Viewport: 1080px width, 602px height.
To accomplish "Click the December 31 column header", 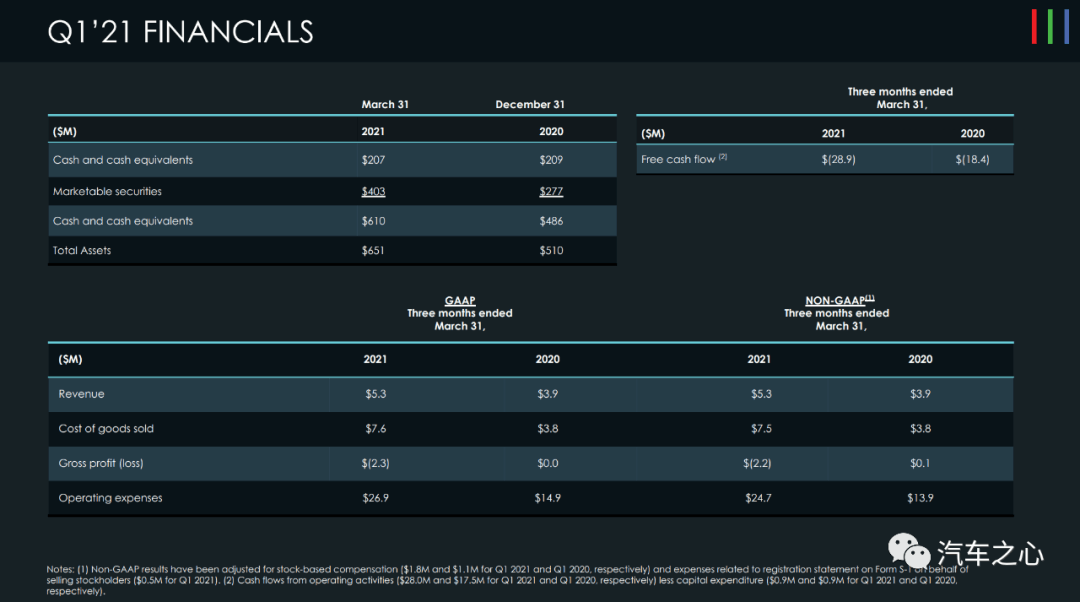I will 530,105.
